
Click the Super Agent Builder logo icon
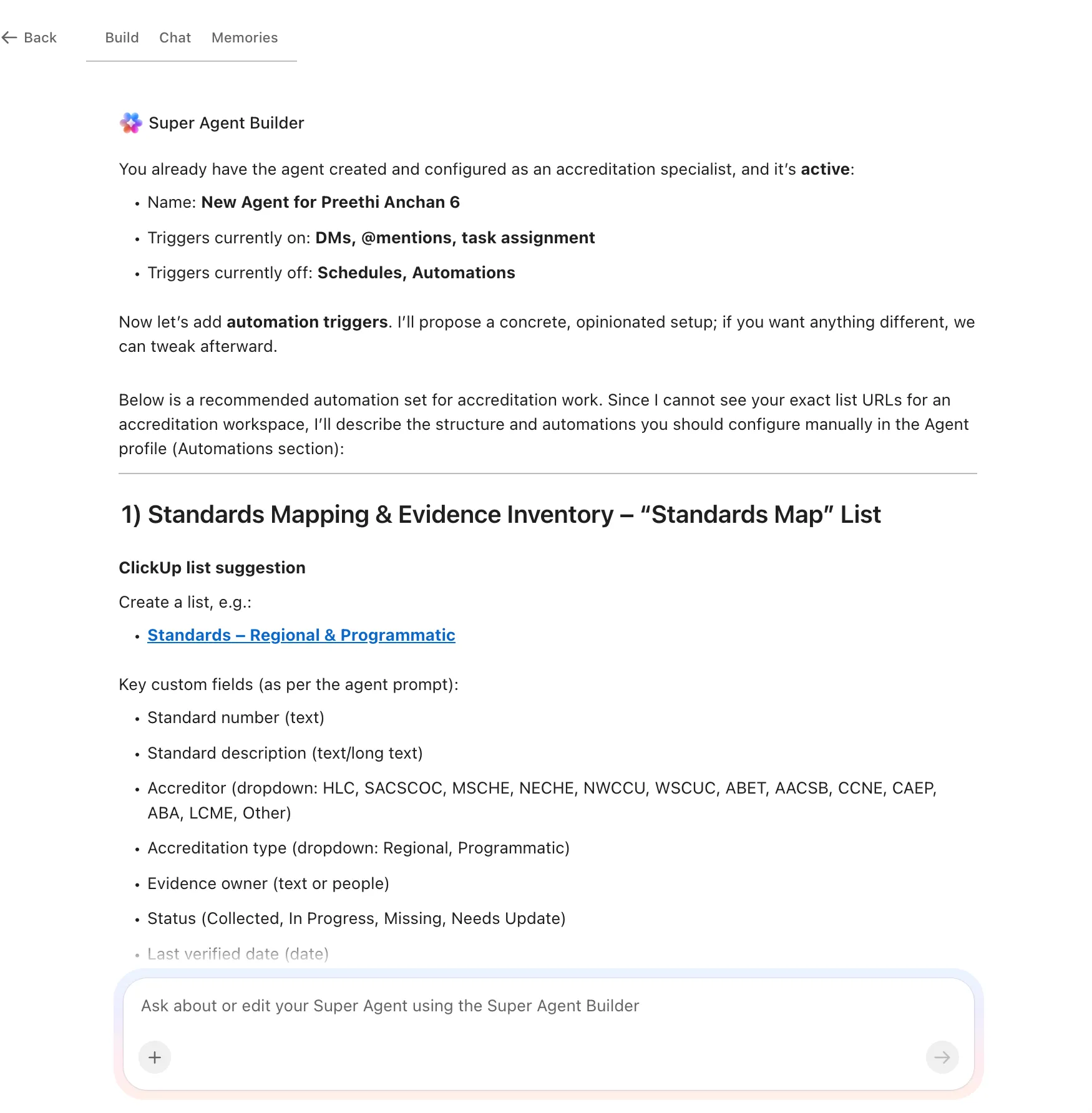pos(131,123)
